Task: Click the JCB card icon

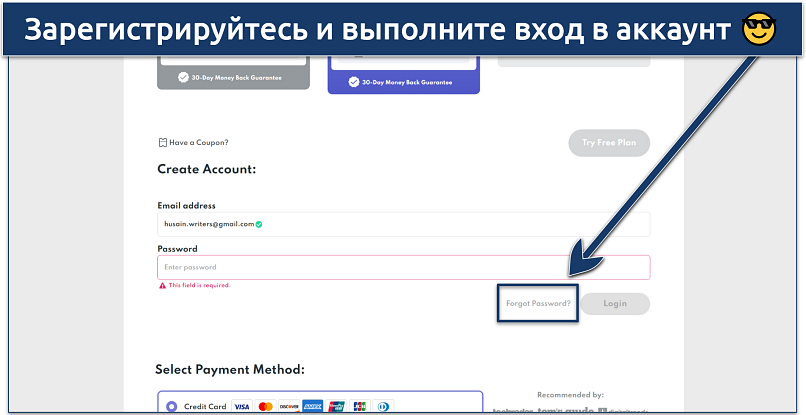Action: coord(360,406)
